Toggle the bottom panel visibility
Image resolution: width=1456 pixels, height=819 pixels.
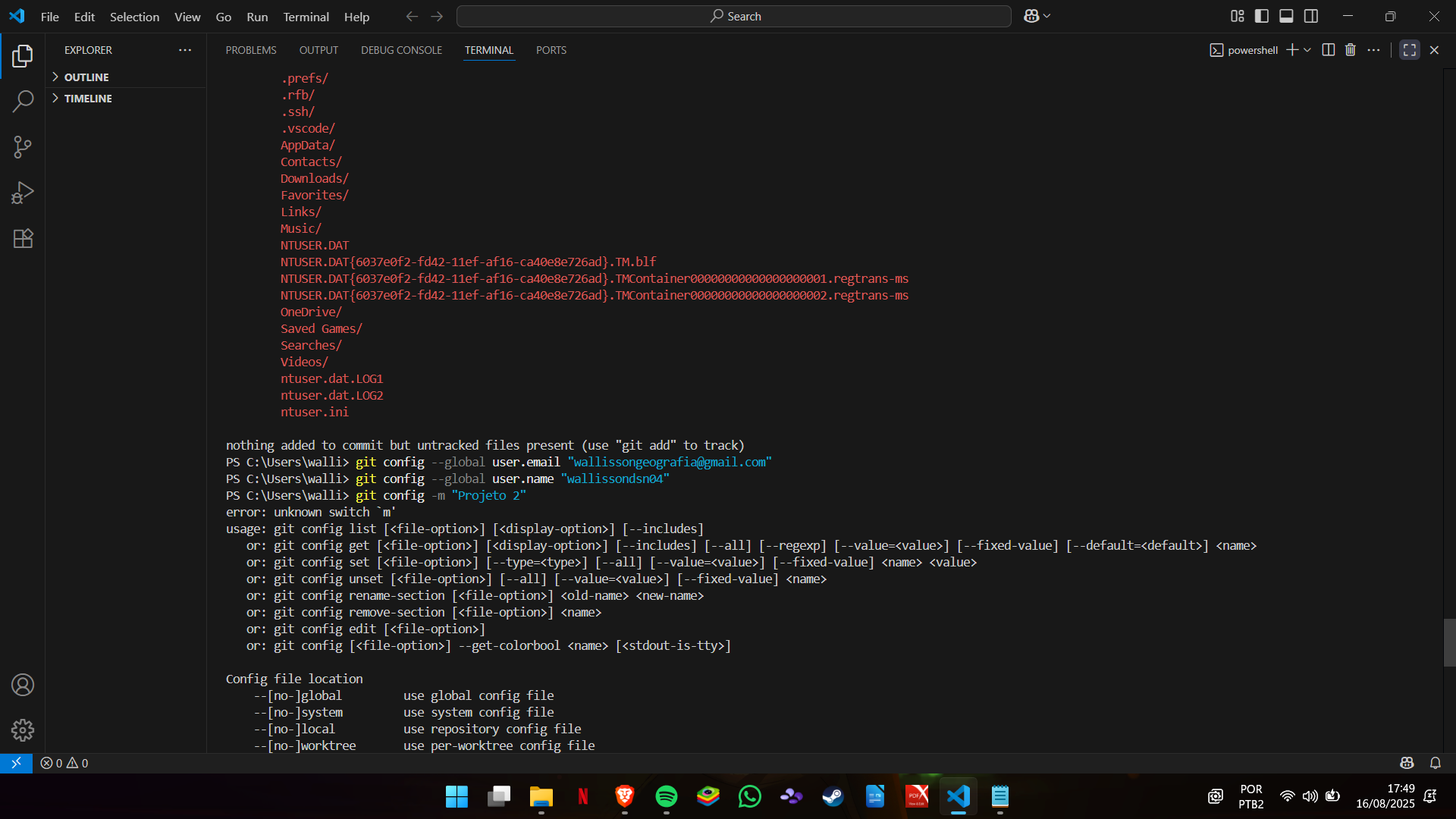pos(1286,16)
